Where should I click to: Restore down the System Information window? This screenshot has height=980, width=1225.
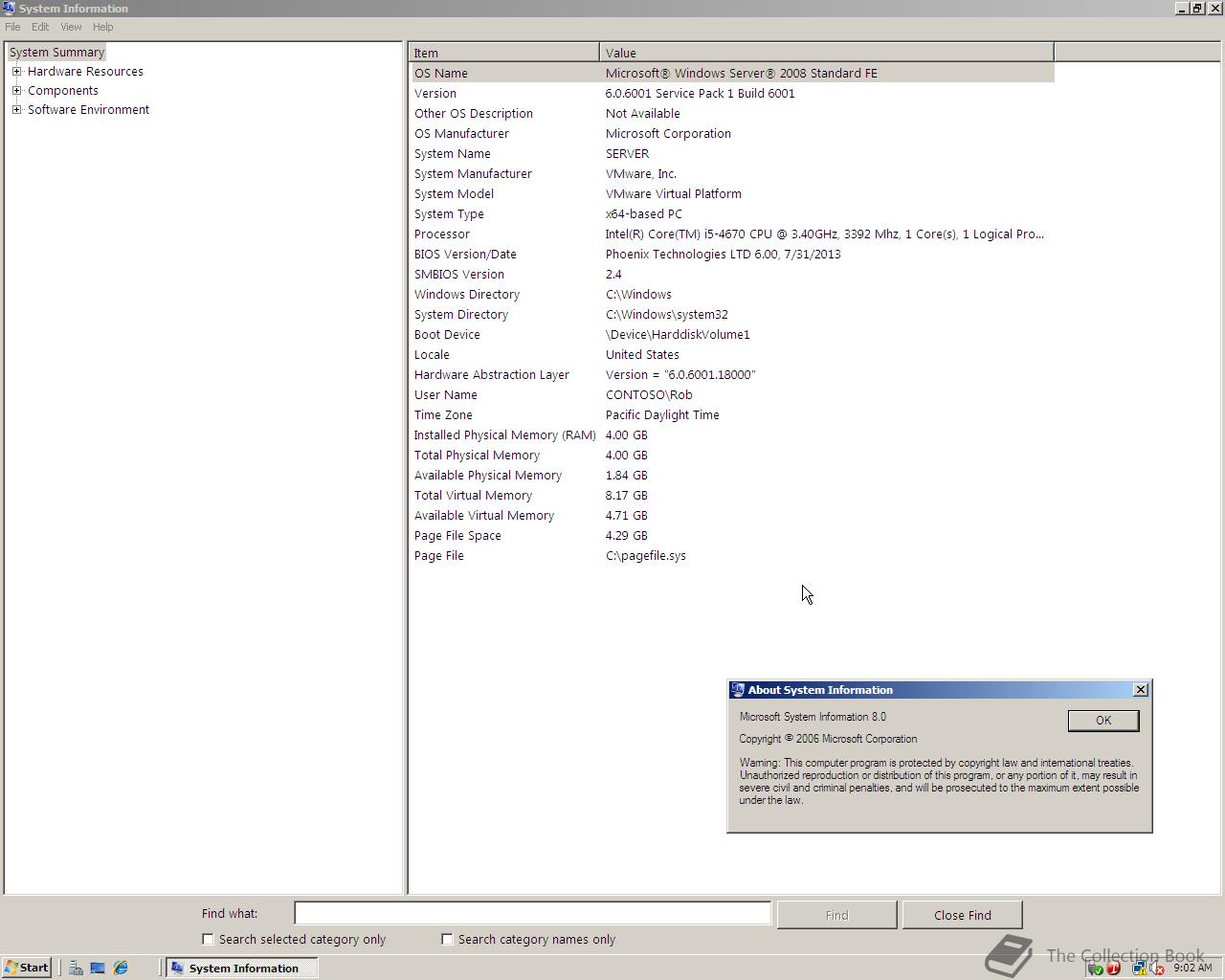click(1196, 8)
